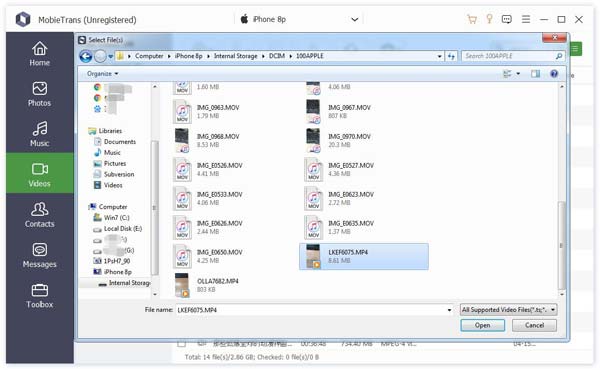600x370 pixels.
Task: Tick the checkbox in MobieTrans video row
Action: coord(181,344)
